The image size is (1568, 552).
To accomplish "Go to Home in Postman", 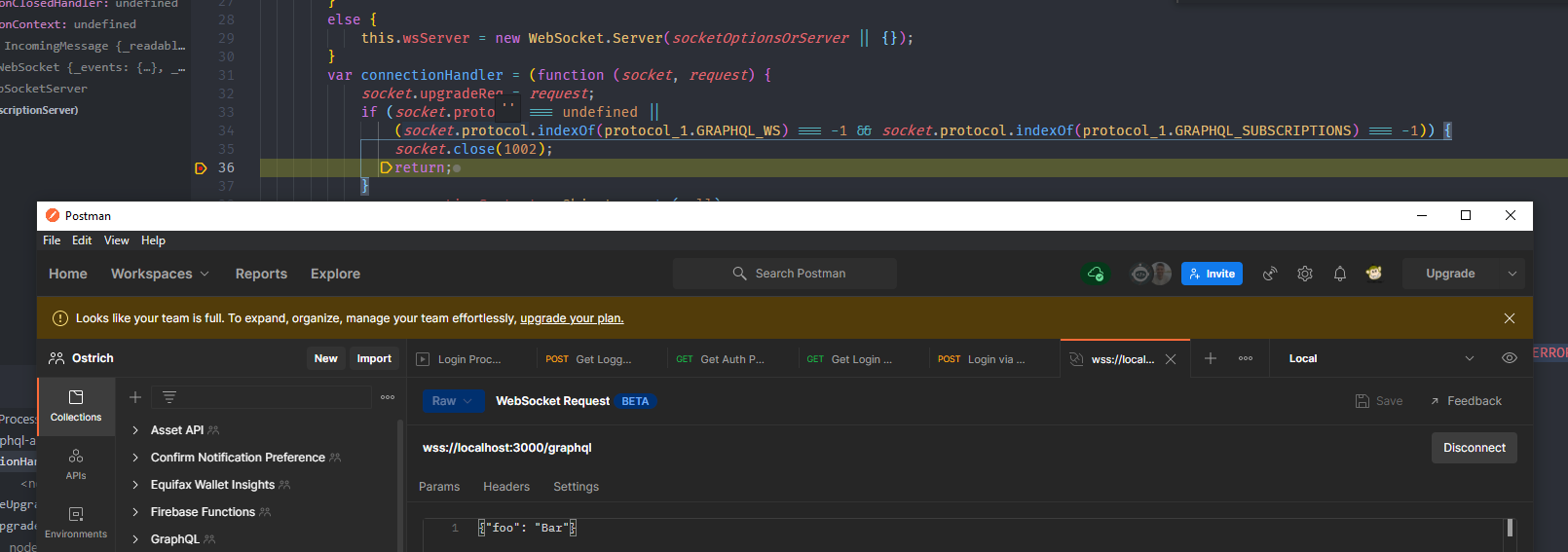I will pyautogui.click(x=68, y=274).
